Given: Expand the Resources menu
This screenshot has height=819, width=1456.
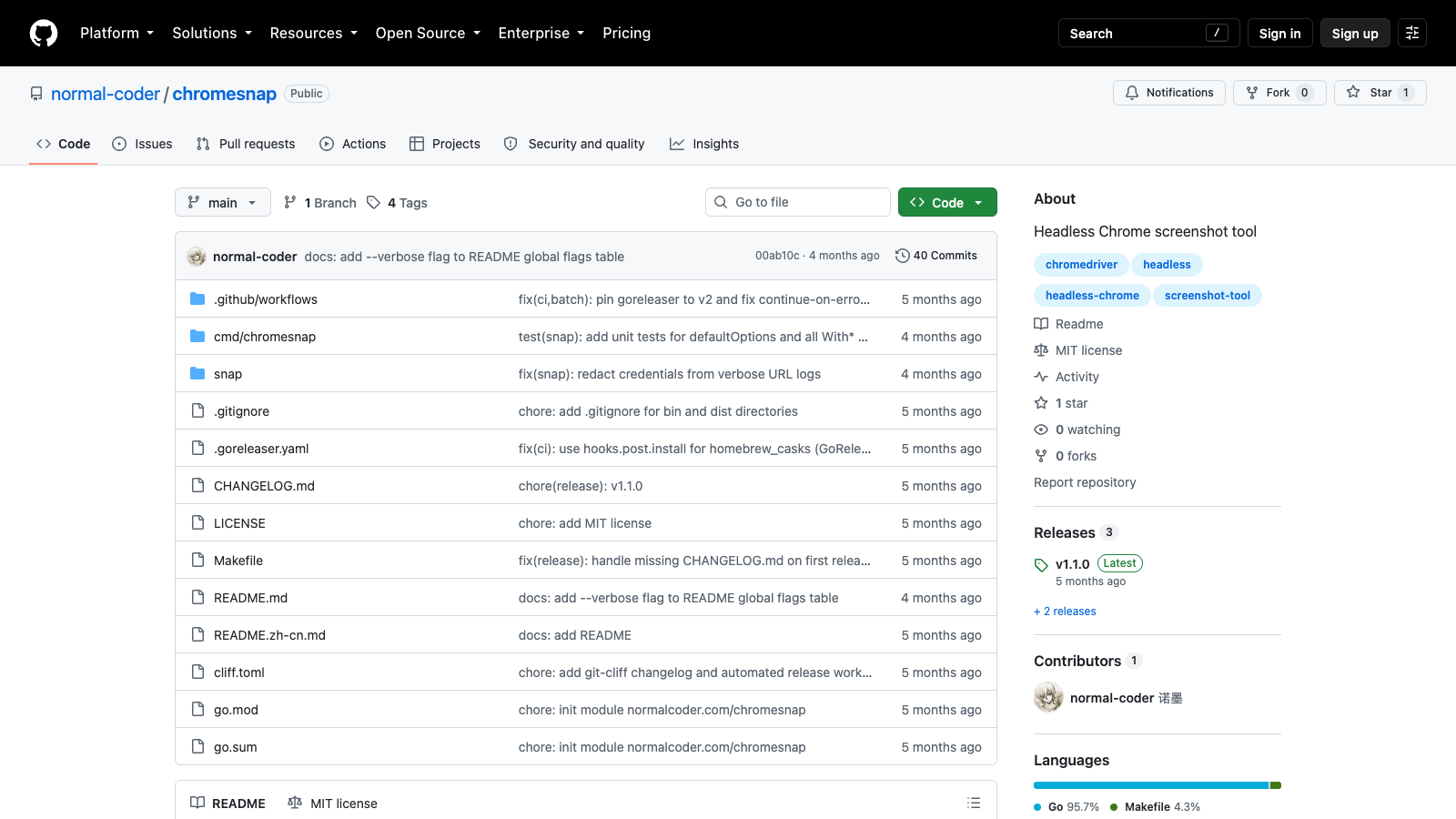Looking at the screenshot, I should click(x=314, y=33).
